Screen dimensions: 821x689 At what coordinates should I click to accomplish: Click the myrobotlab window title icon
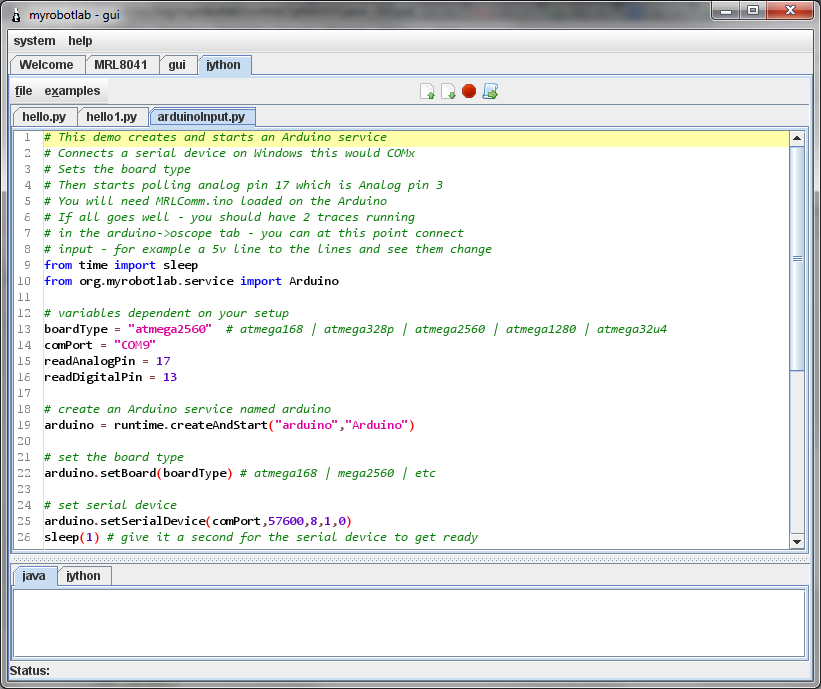click(16, 15)
